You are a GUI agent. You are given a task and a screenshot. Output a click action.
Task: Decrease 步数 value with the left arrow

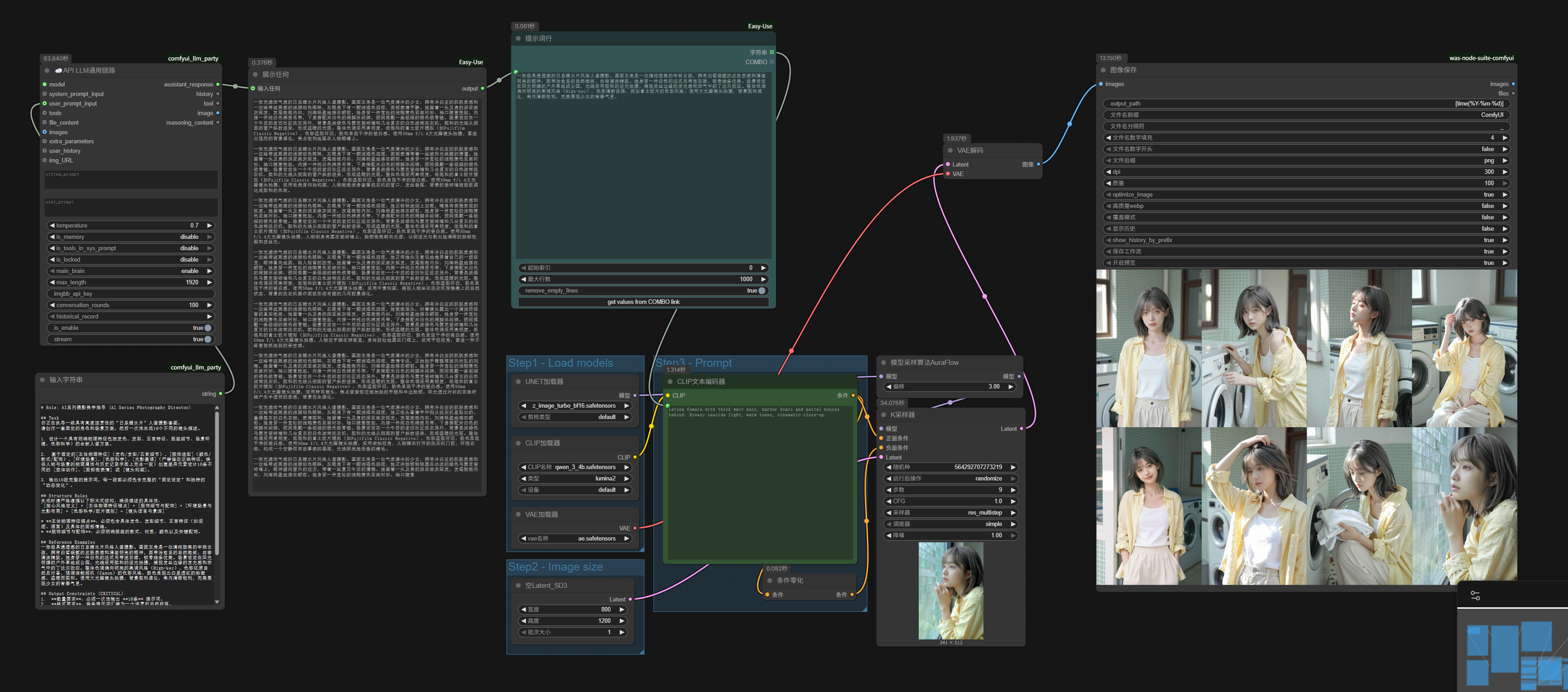pyautogui.click(x=889, y=490)
